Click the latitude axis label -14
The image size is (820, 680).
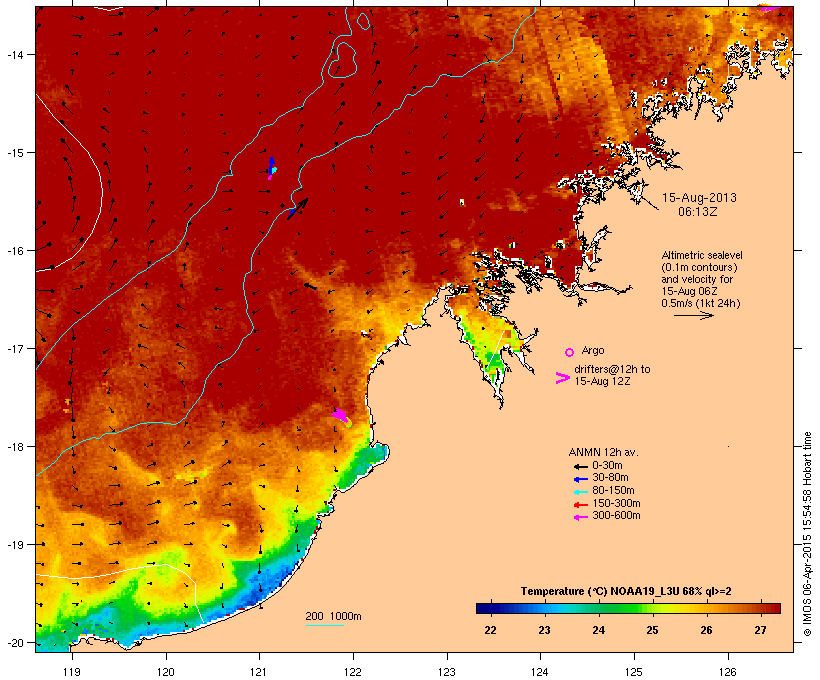(14, 54)
